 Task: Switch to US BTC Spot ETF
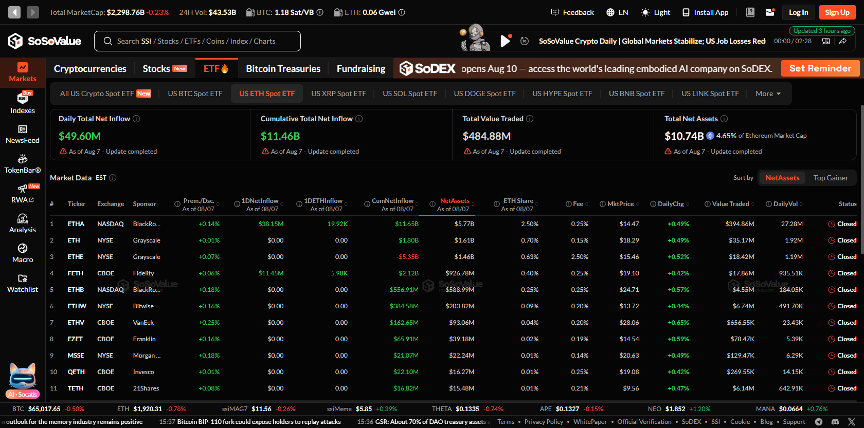(x=195, y=94)
